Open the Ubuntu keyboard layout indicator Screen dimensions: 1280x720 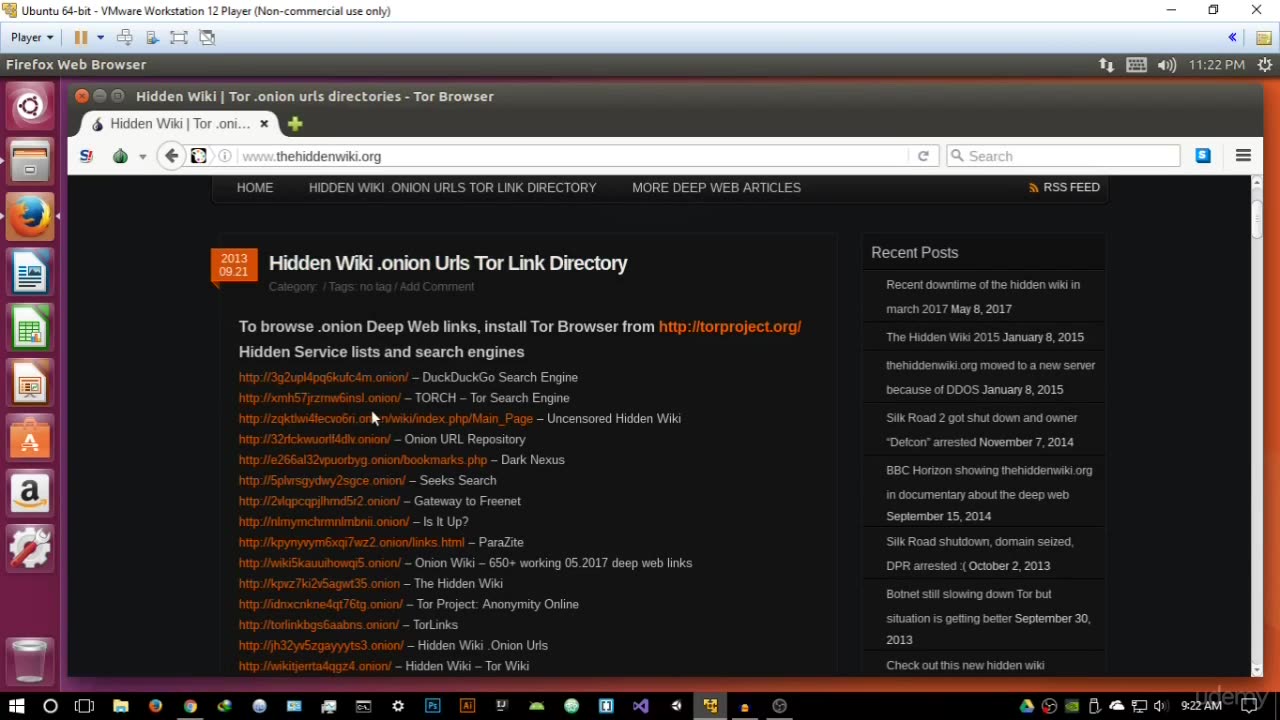(x=1136, y=64)
